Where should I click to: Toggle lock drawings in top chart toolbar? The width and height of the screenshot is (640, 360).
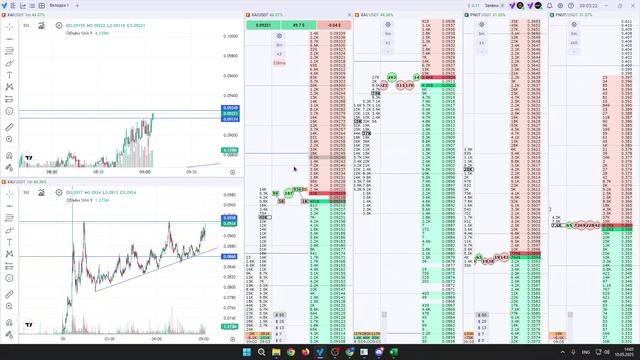point(9,167)
